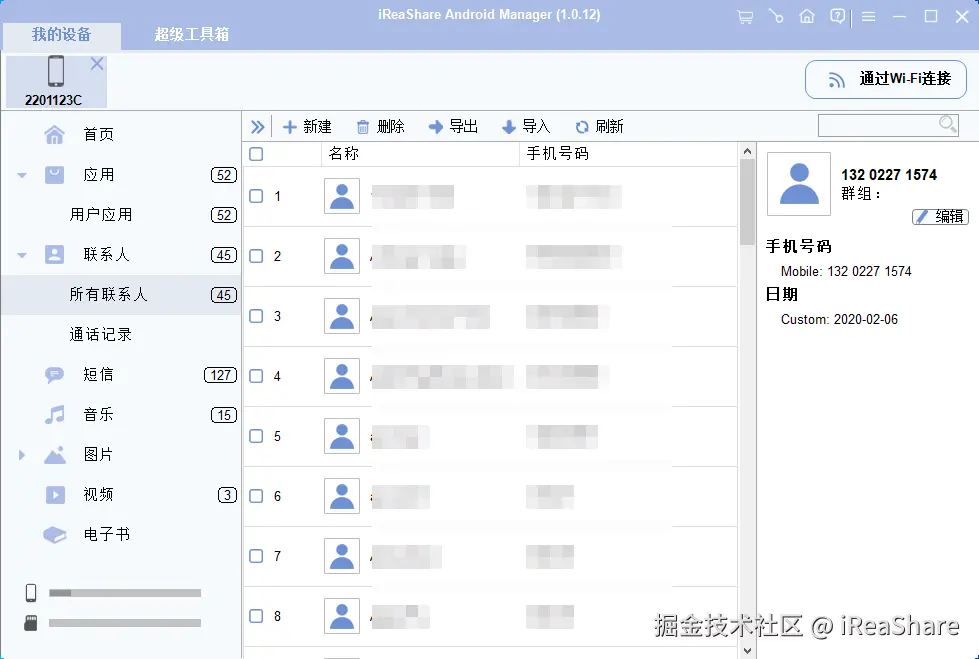
Task: Open the hamburger menu in the title bar
Action: (866, 16)
